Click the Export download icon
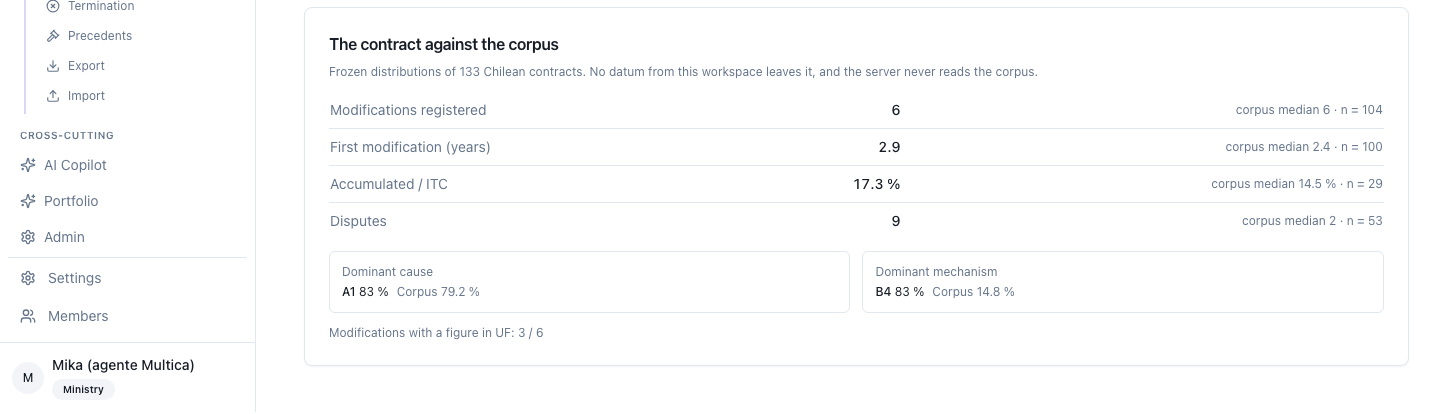 click(53, 66)
